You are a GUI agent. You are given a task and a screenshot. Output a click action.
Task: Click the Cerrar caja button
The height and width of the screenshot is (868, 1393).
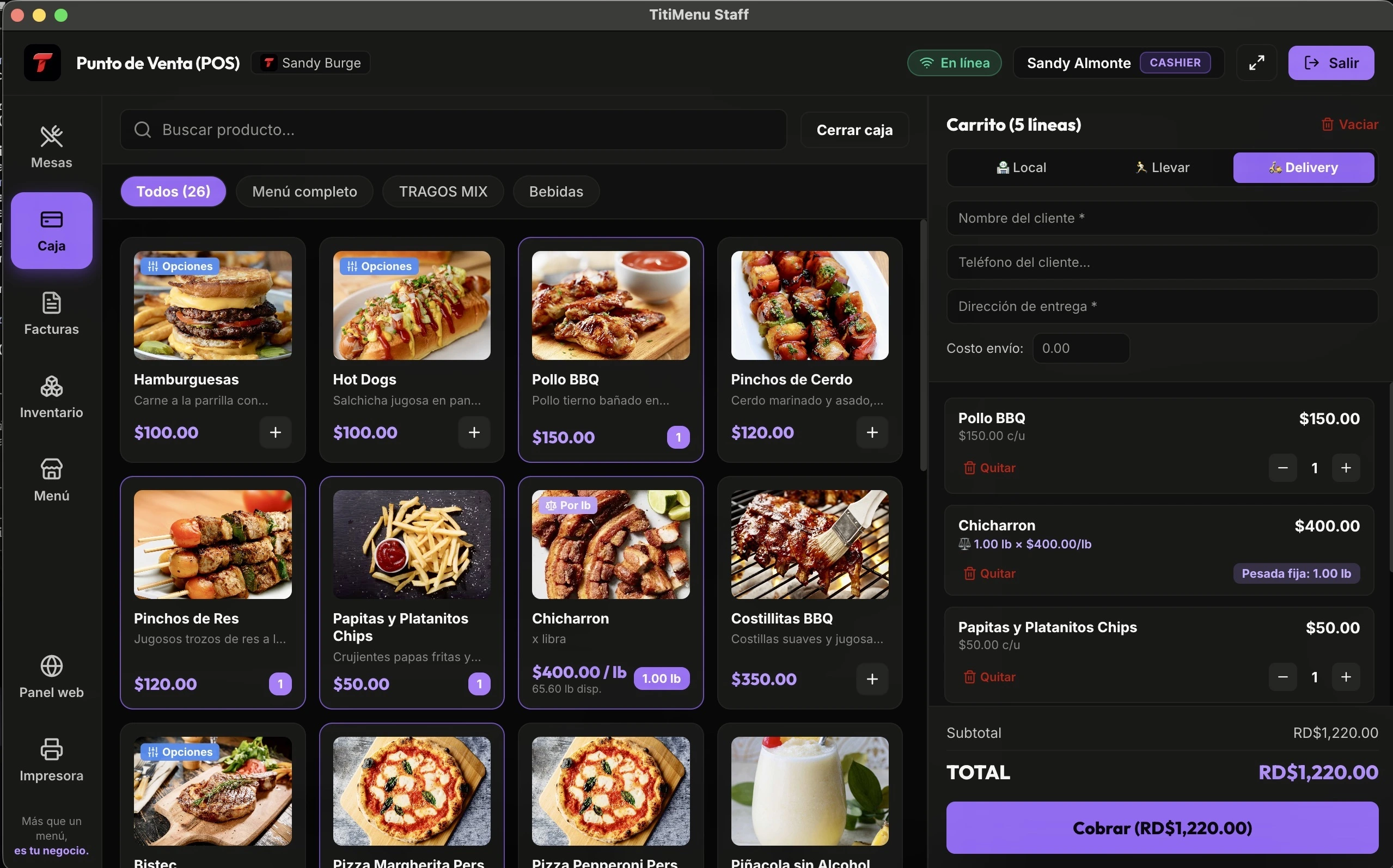click(x=854, y=130)
